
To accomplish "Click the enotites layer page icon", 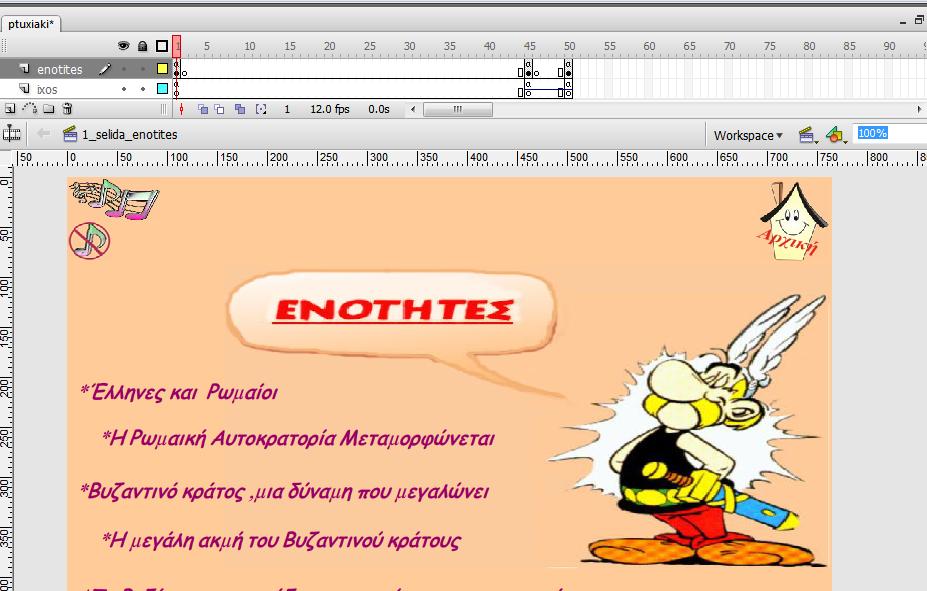I will point(24,69).
